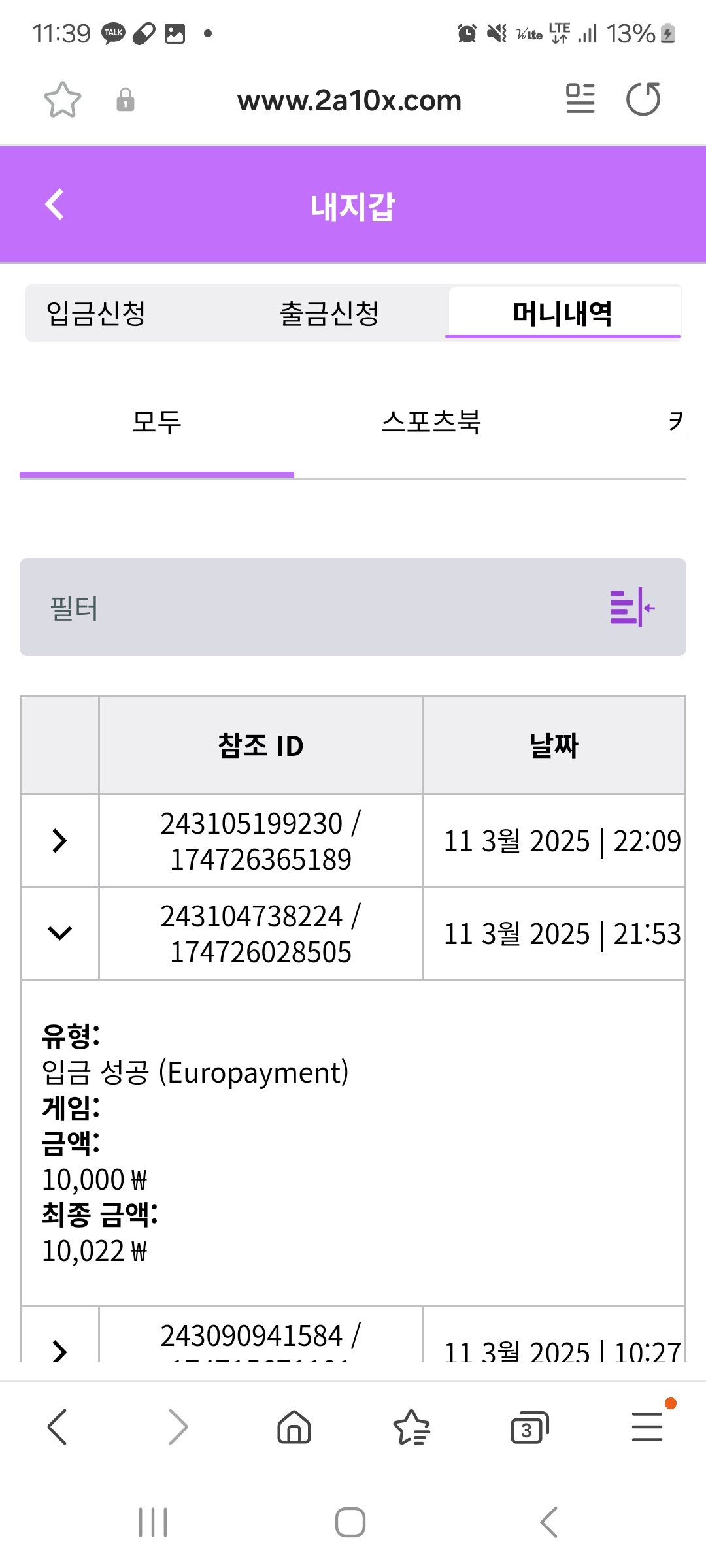Select the 스포츠북 category tab
This screenshot has width=706, height=1568.
[x=431, y=422]
